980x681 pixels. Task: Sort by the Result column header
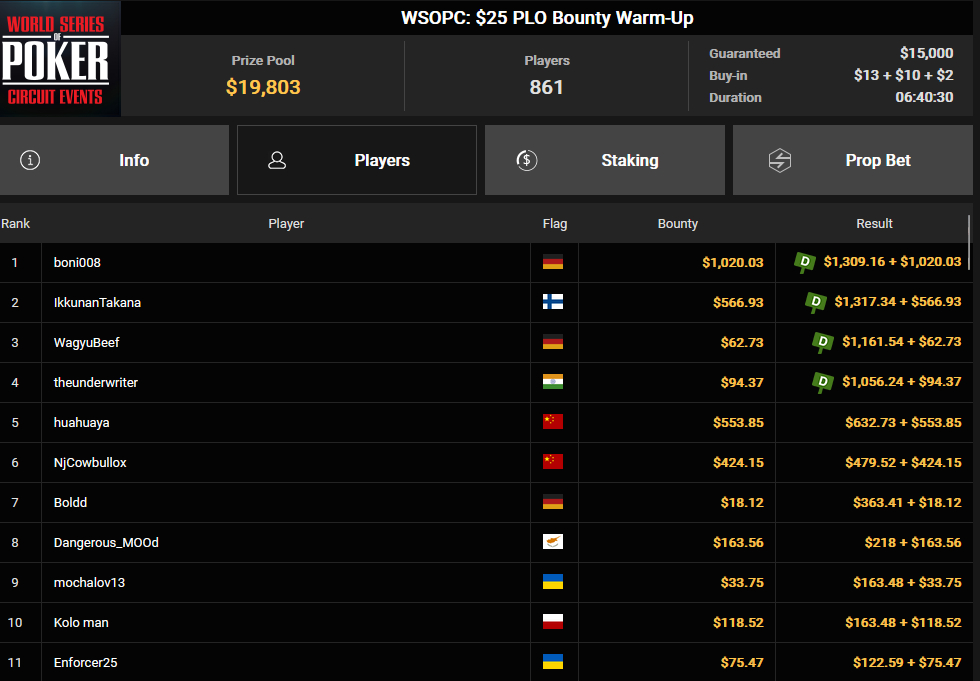874,224
